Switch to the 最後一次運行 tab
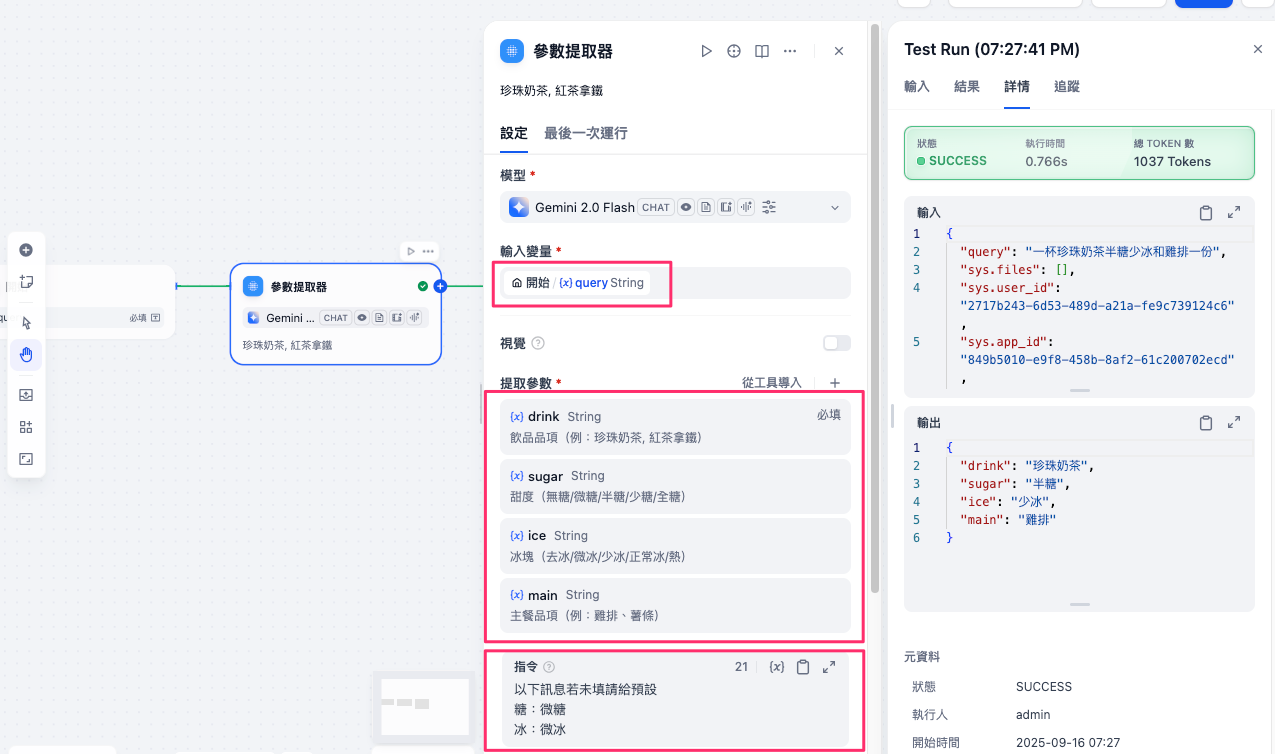 (x=585, y=133)
